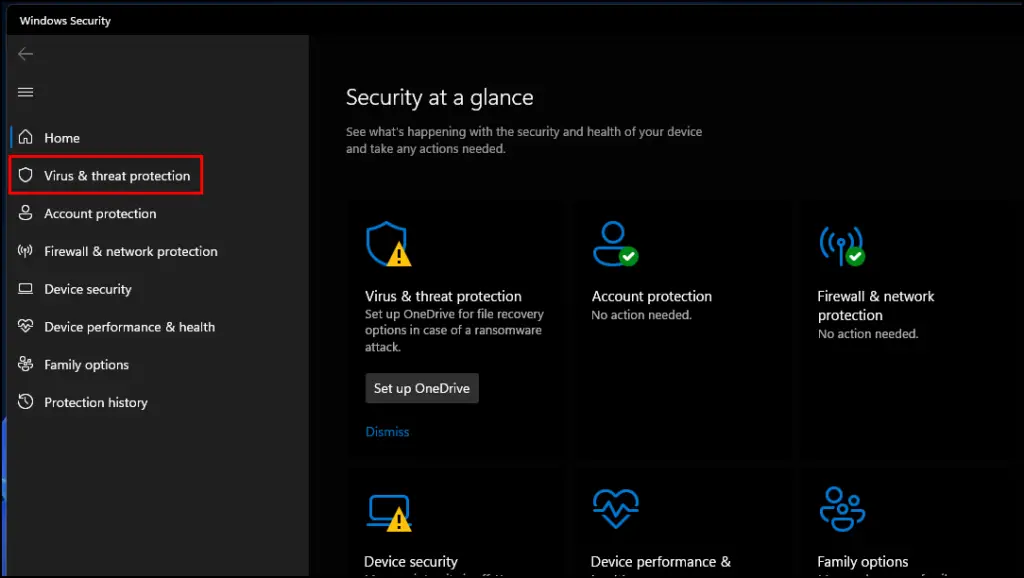Click the antenna icon beside Firewall & network protection in sidebar
This screenshot has width=1024, height=578.
(x=25, y=251)
